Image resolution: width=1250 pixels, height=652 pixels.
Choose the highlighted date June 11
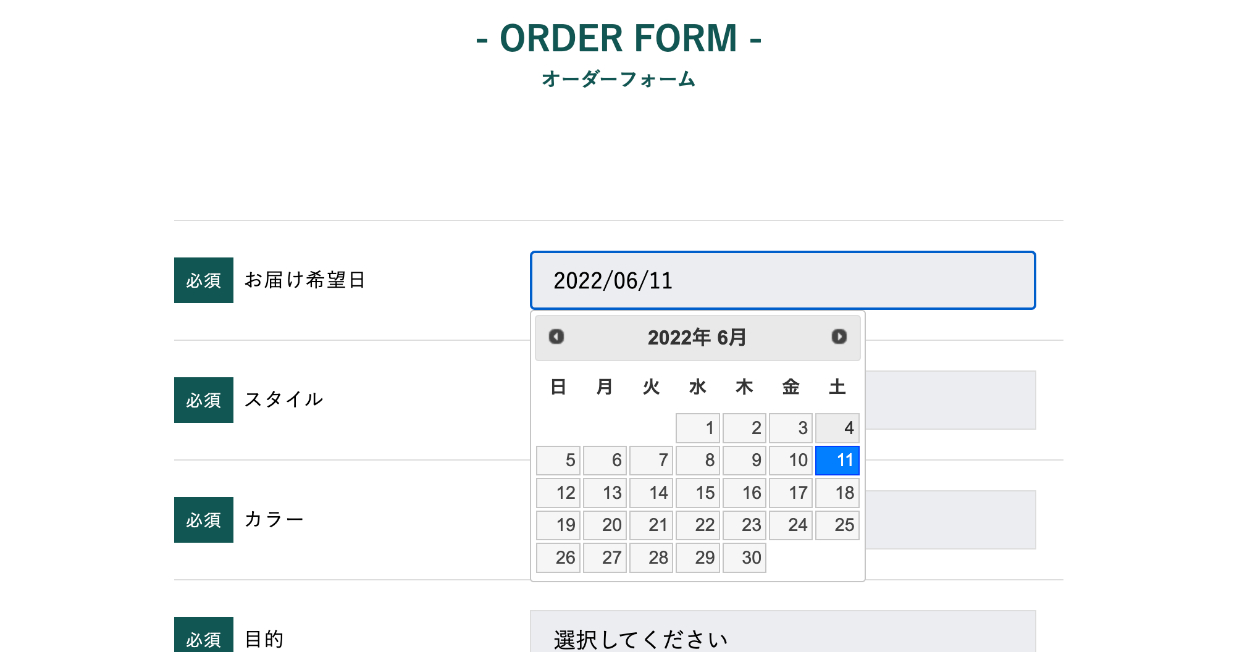pos(837,461)
